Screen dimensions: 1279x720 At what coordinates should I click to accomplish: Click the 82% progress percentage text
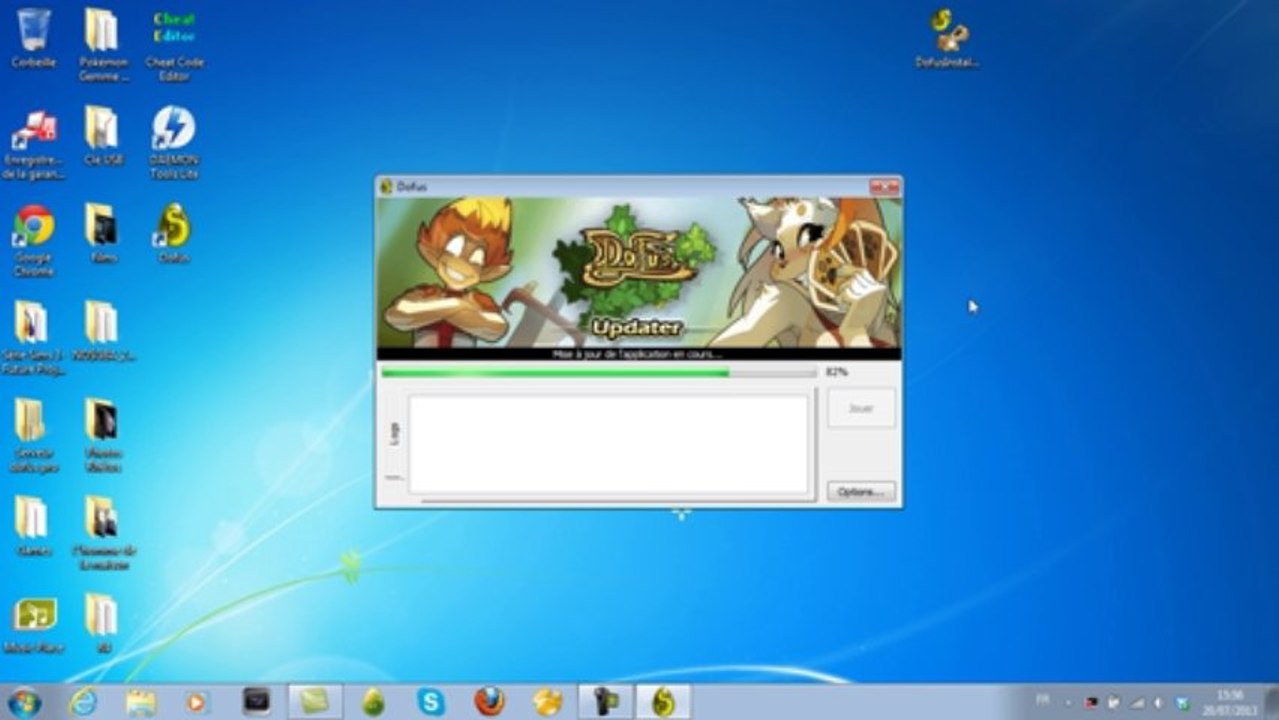(x=836, y=372)
